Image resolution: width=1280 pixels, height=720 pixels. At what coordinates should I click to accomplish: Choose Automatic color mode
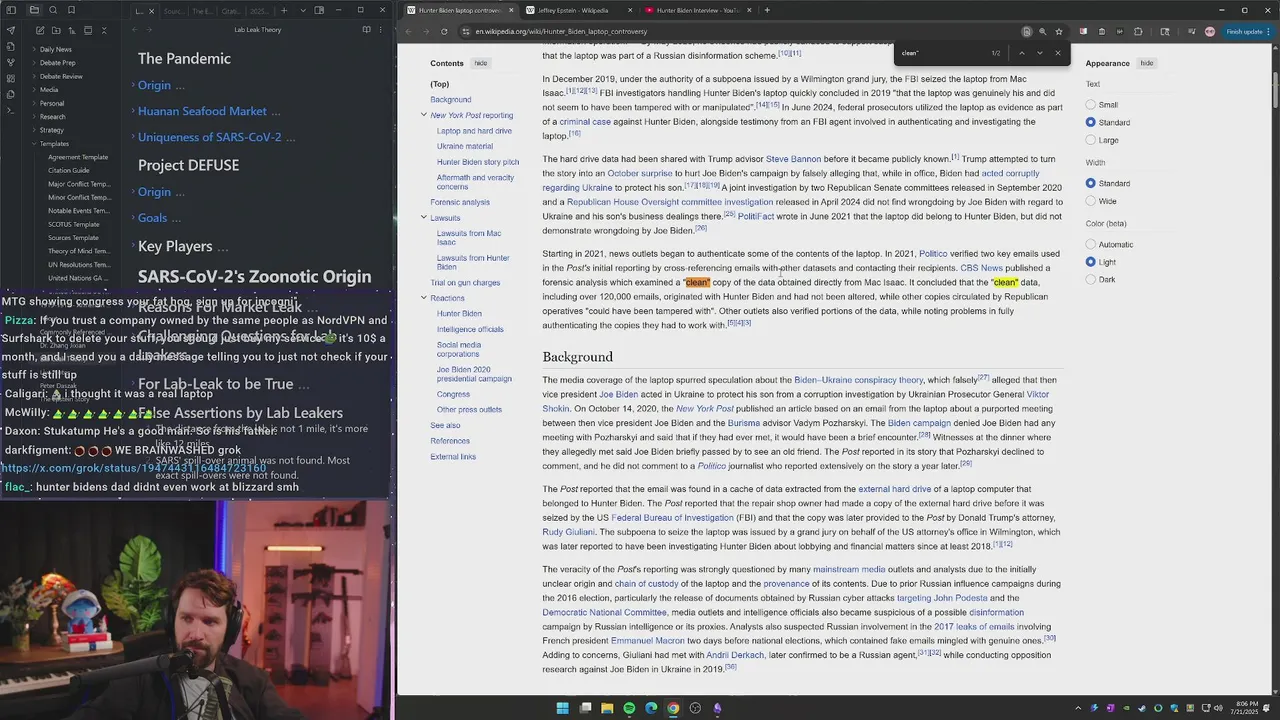point(1091,244)
